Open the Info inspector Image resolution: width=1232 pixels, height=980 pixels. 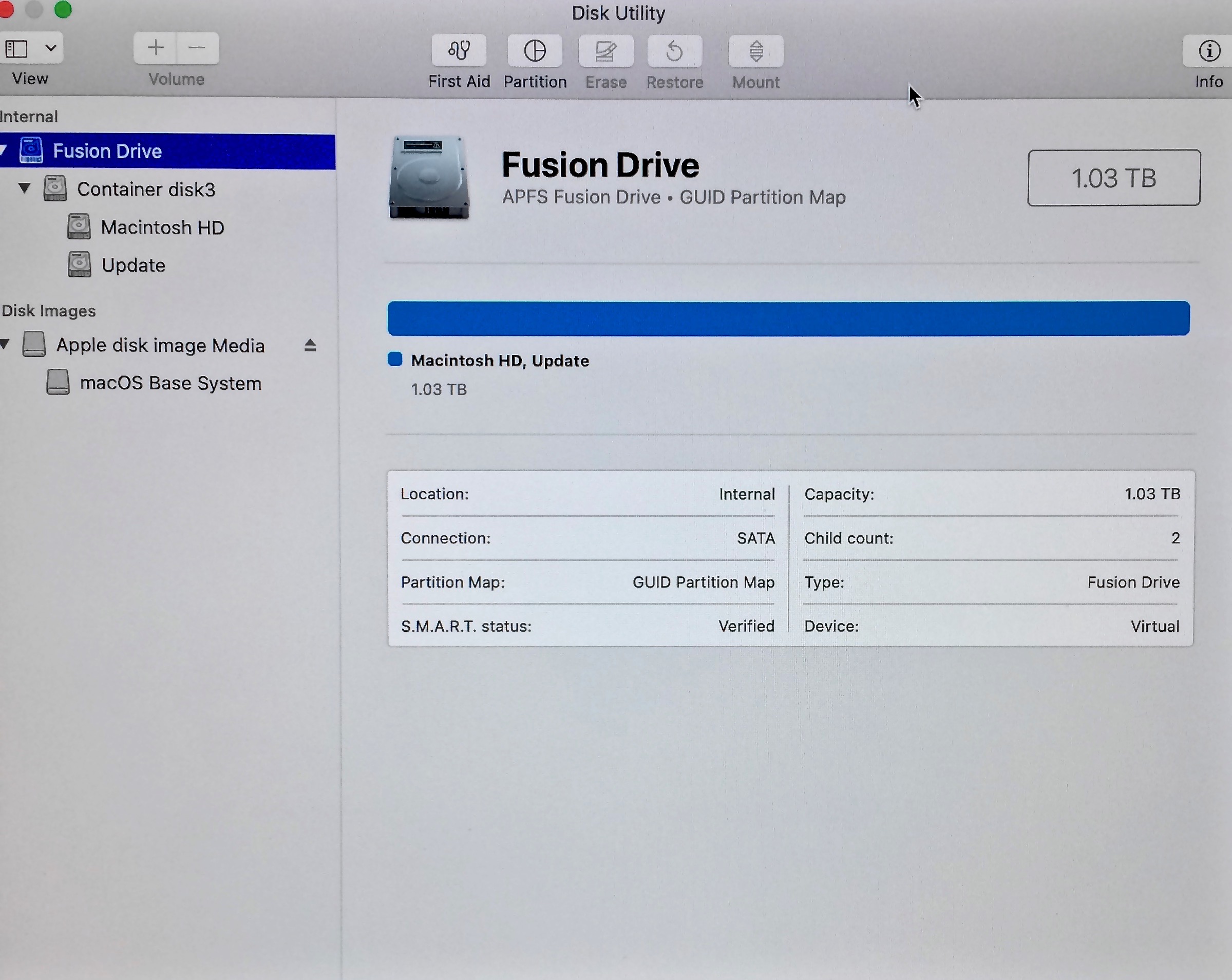pyautogui.click(x=1209, y=51)
